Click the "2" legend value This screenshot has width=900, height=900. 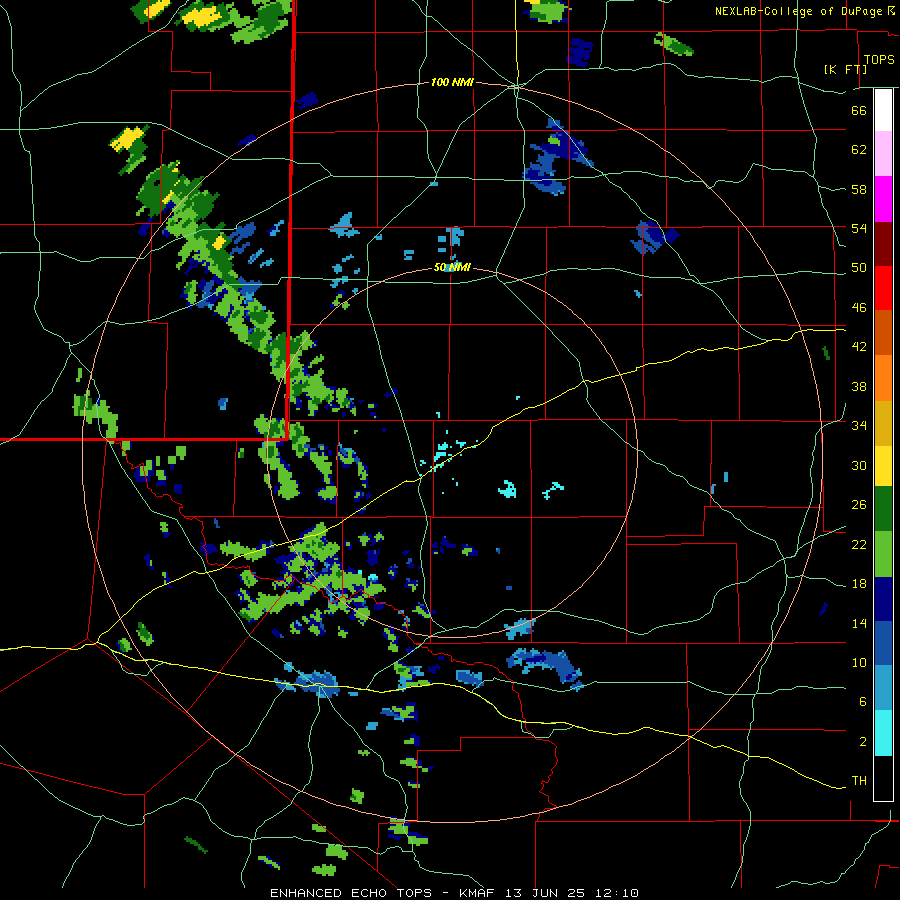(x=863, y=742)
